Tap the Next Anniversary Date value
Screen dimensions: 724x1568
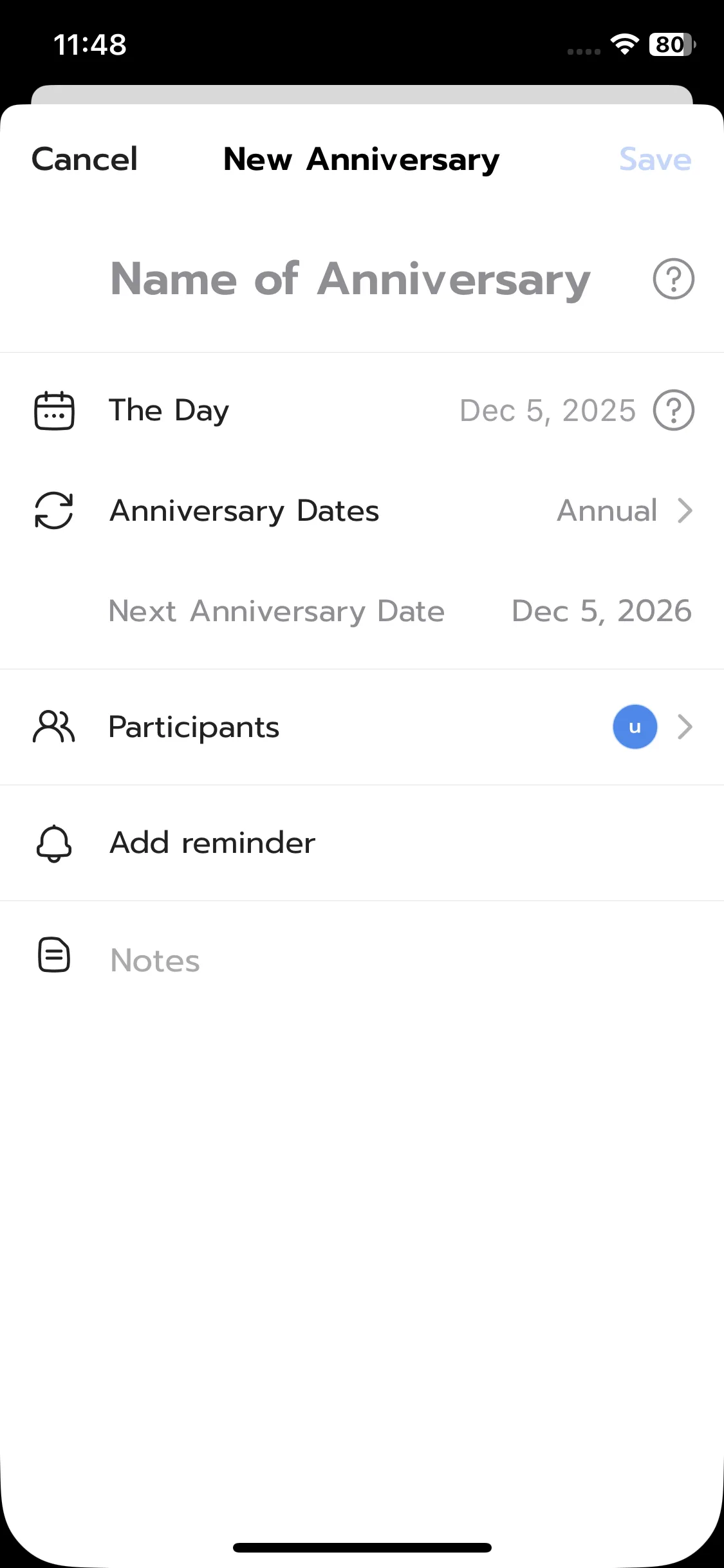click(x=601, y=611)
